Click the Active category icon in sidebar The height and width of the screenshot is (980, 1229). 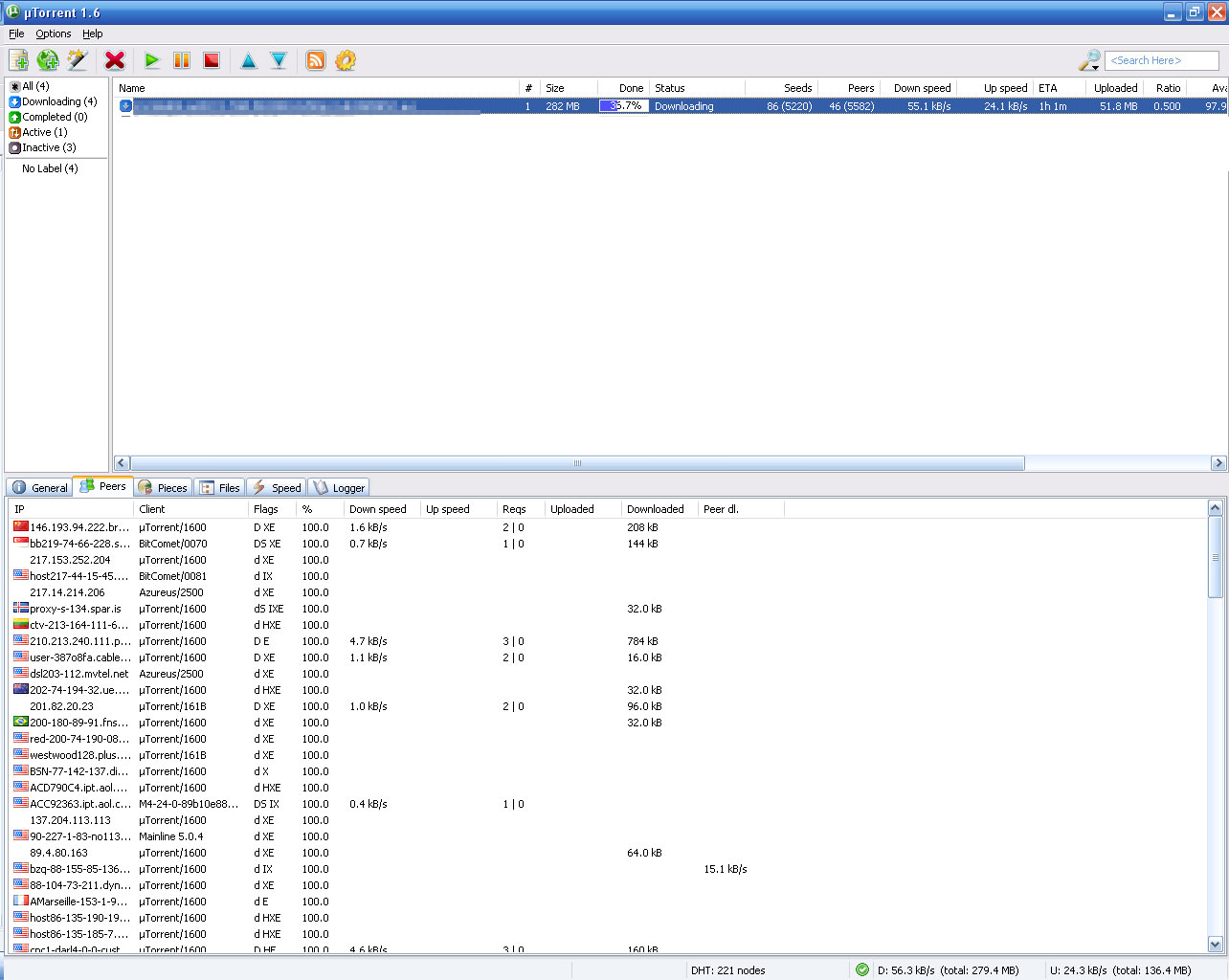(x=15, y=132)
